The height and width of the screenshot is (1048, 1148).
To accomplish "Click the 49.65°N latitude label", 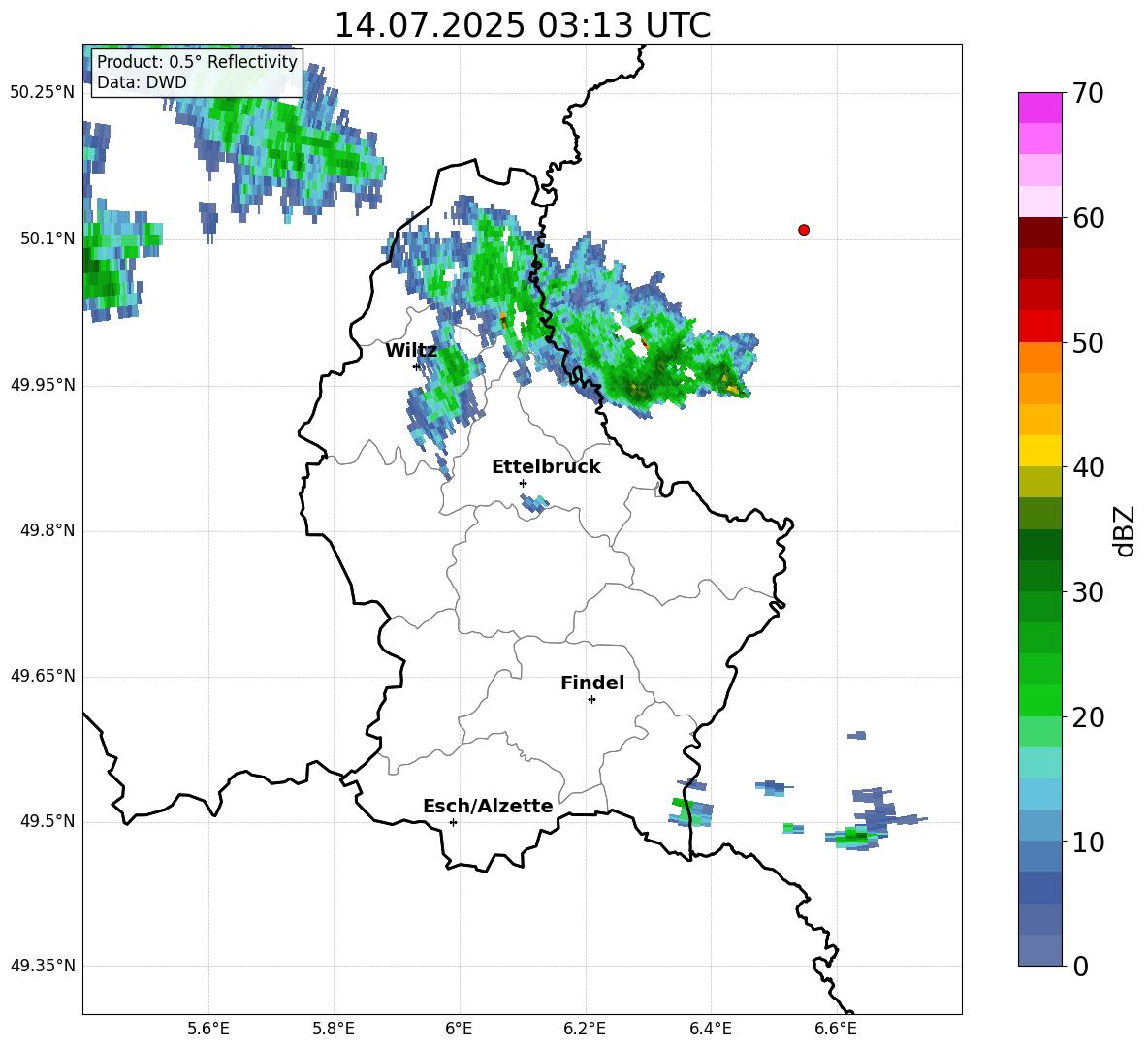I will click(x=43, y=676).
